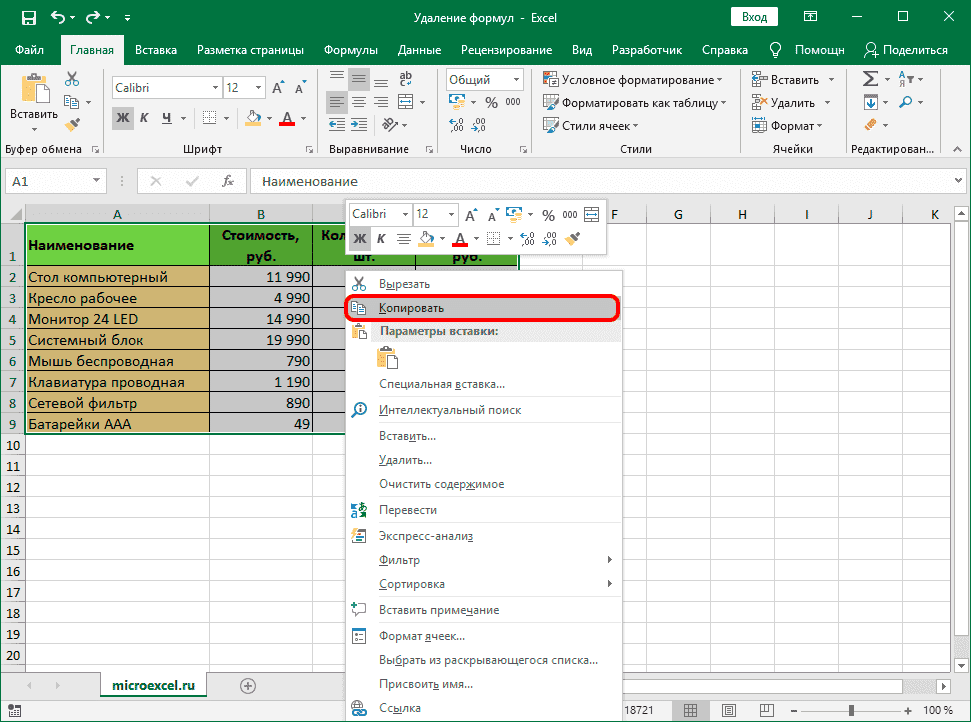Viewport: 971px width, 722px height.
Task: Toggle underline formatting in the ribbon
Action: pyautogui.click(x=166, y=118)
